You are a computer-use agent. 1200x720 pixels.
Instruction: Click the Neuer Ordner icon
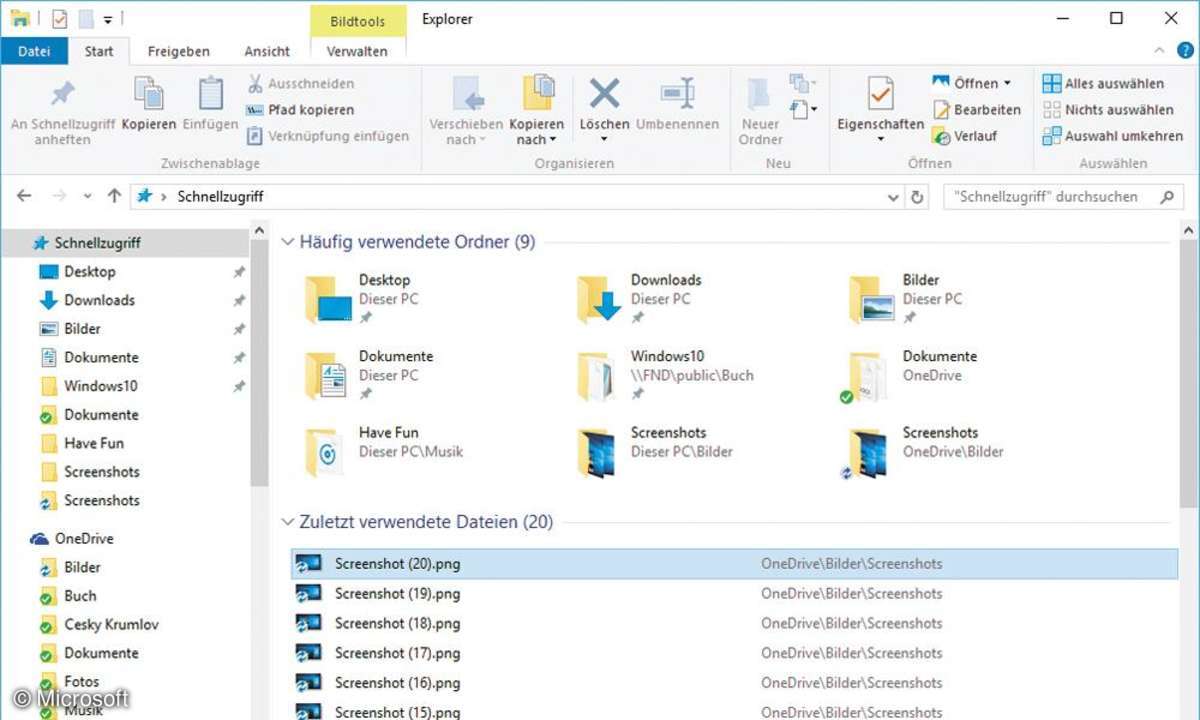coord(760,94)
